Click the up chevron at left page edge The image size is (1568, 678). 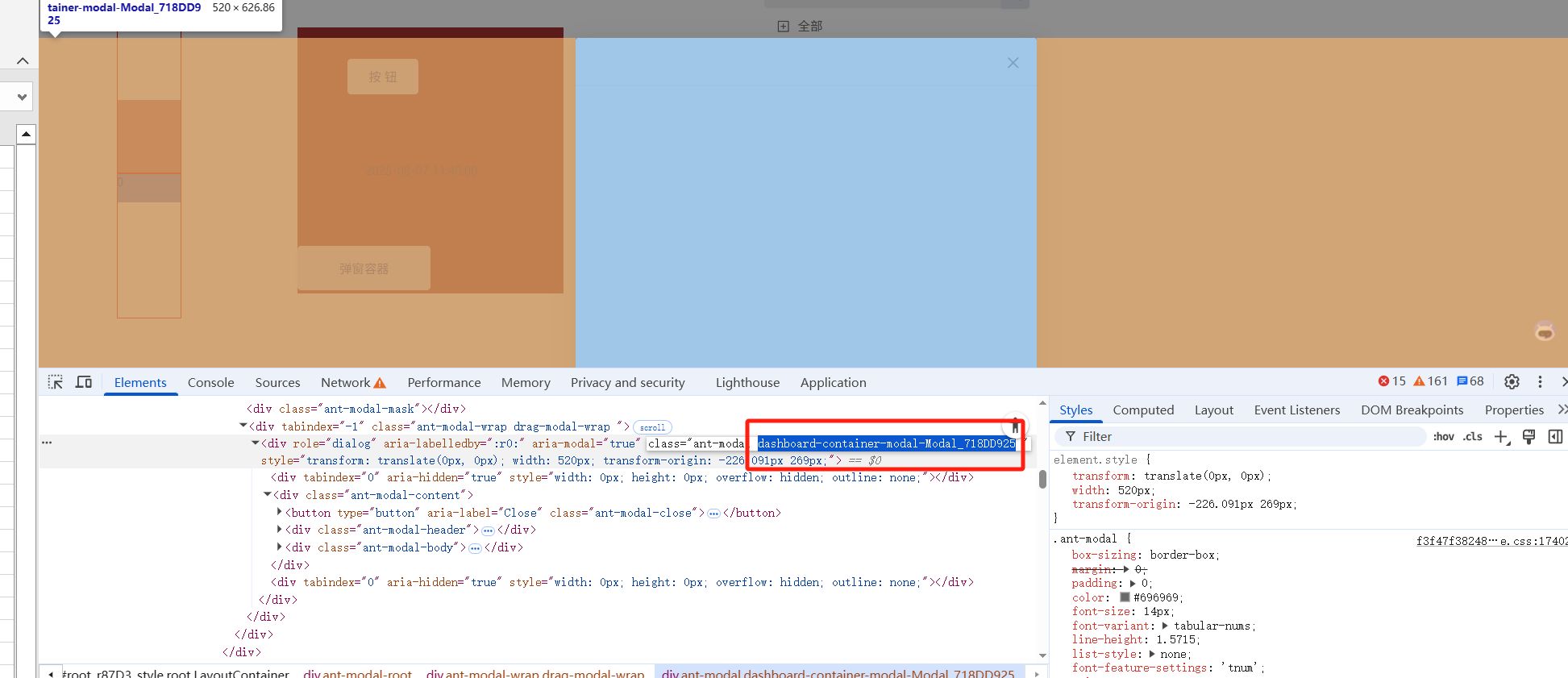(x=23, y=60)
